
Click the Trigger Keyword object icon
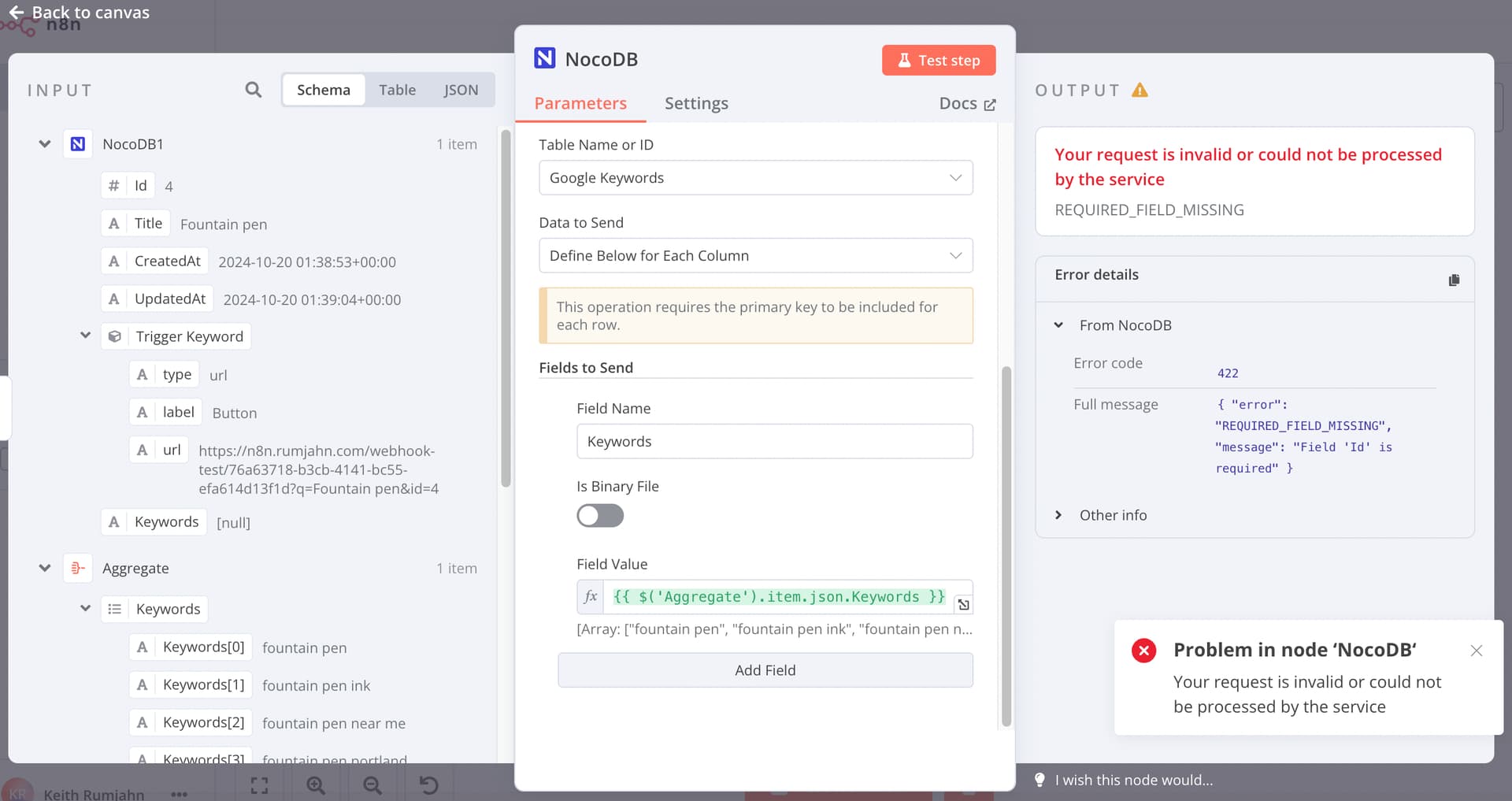pyautogui.click(x=115, y=336)
